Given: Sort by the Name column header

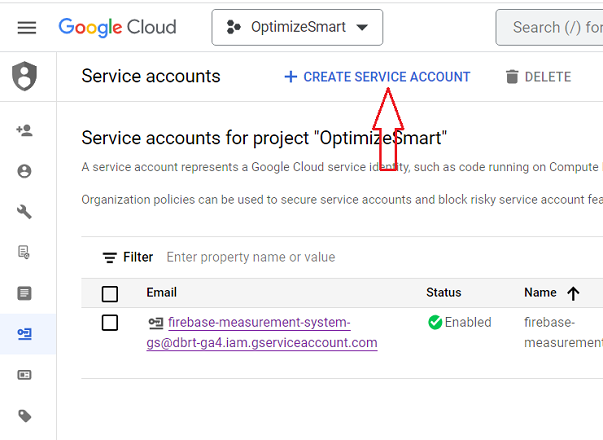Looking at the screenshot, I should click(540, 292).
